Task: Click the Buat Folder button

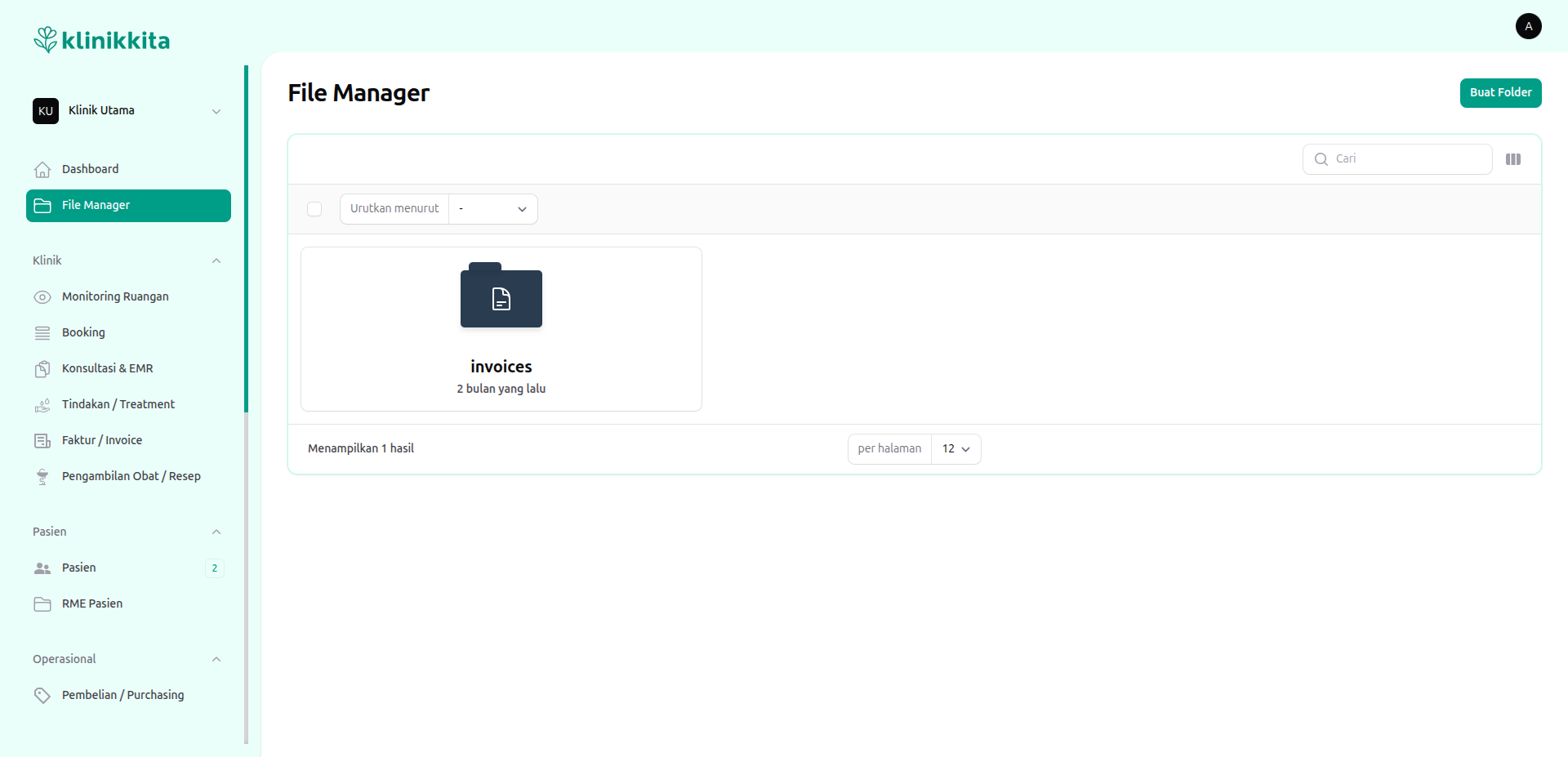Action: tap(1500, 93)
